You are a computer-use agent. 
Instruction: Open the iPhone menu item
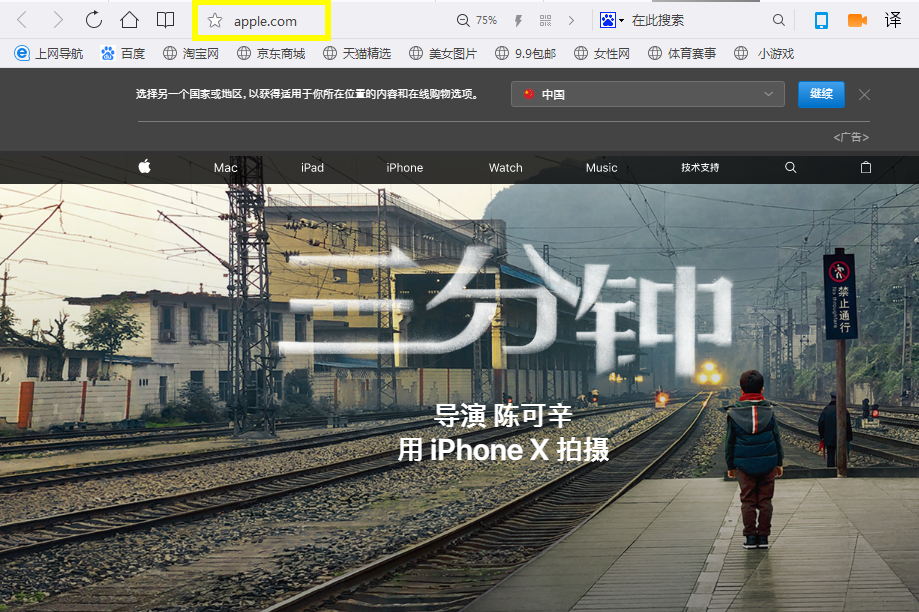click(404, 167)
